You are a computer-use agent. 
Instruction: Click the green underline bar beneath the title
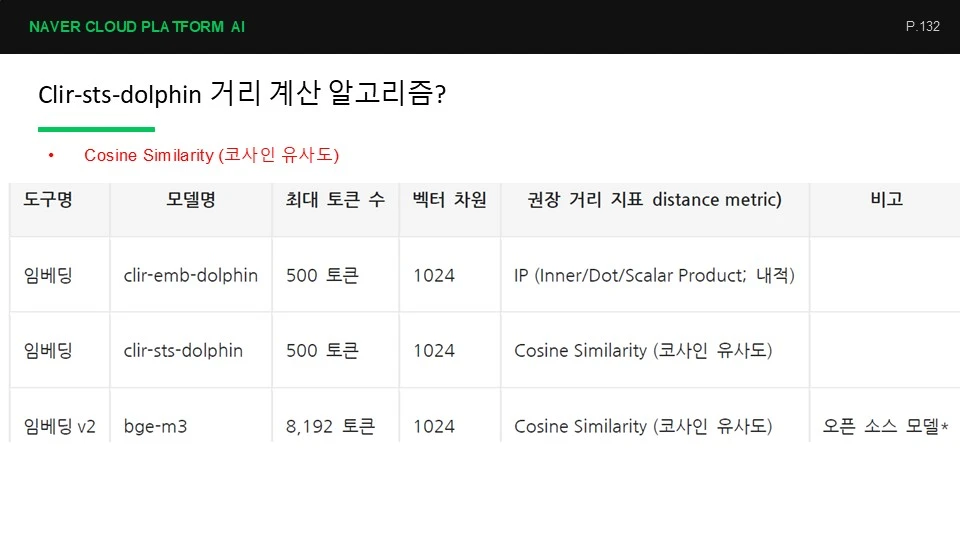96,129
